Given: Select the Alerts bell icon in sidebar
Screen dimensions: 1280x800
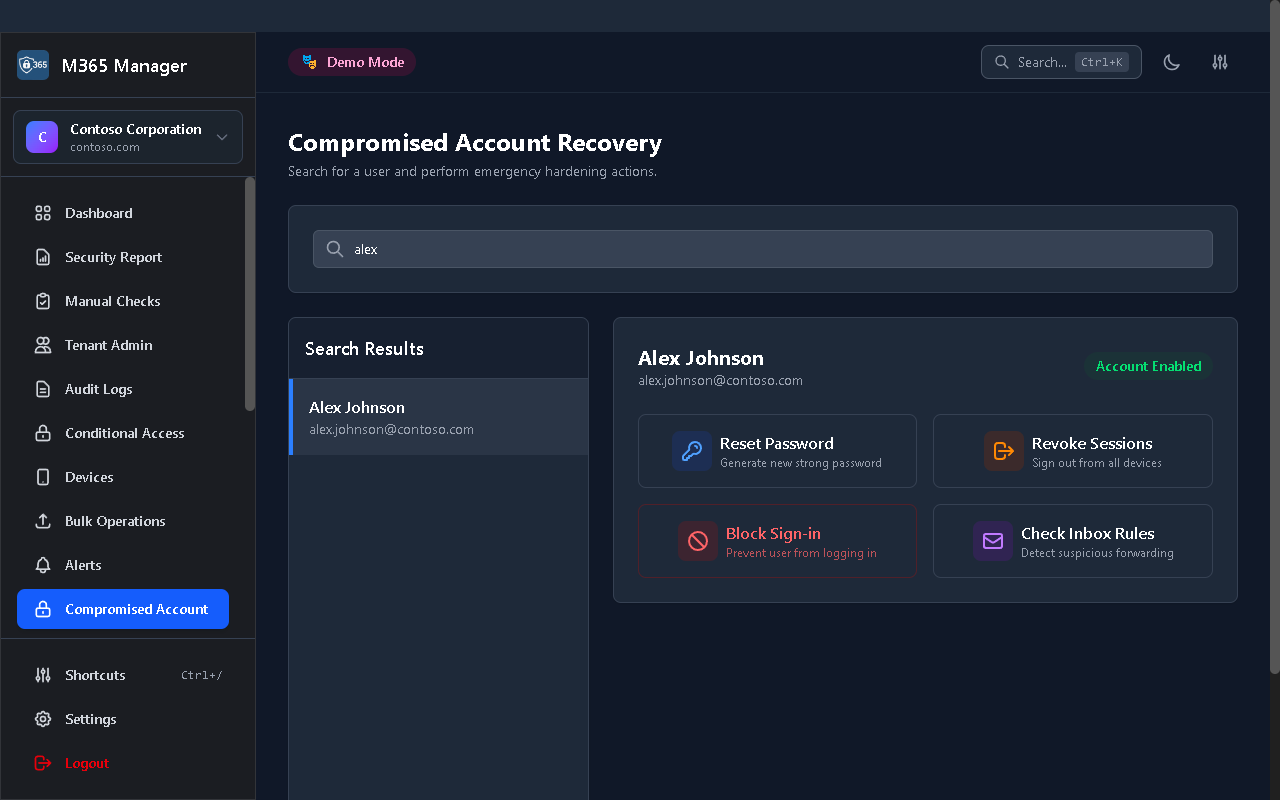Looking at the screenshot, I should coord(42,565).
